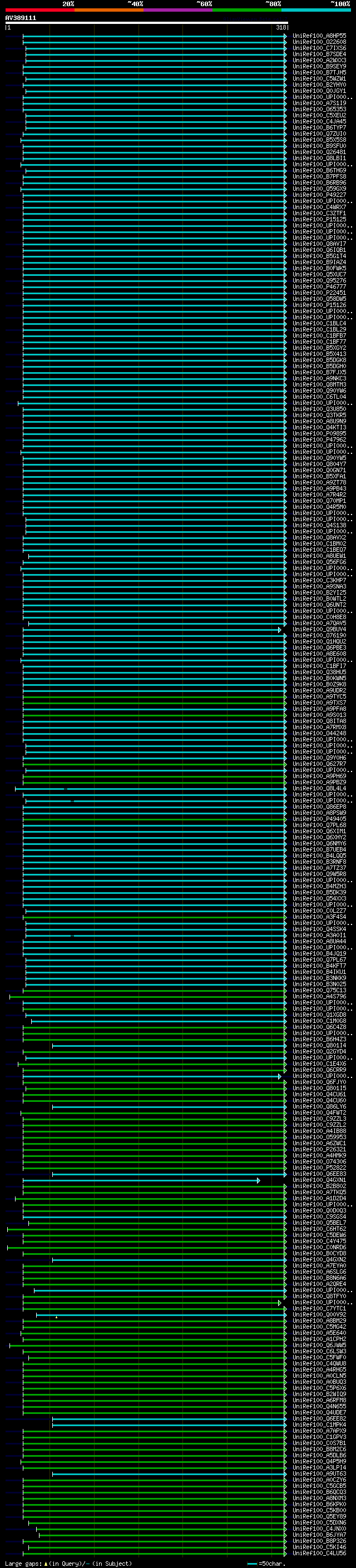Click the cyan ~100% identity legend bar
Image resolution: width=356 pixels, height=1568 pixels.
tap(316, 10)
